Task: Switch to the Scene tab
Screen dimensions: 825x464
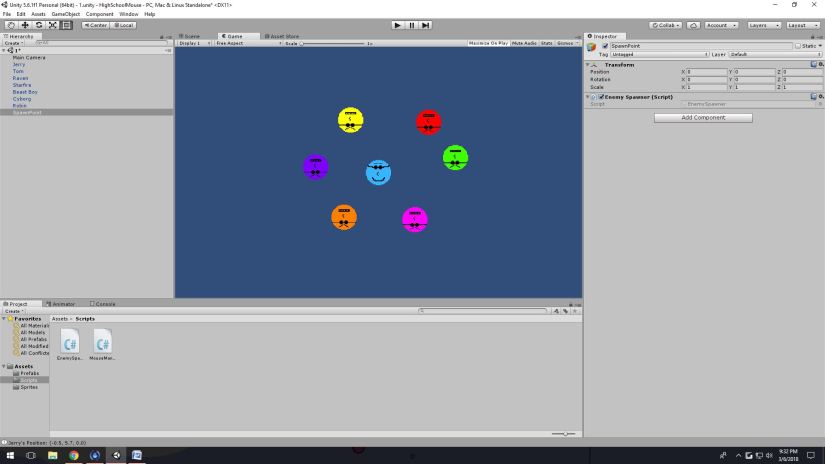Action: point(190,36)
